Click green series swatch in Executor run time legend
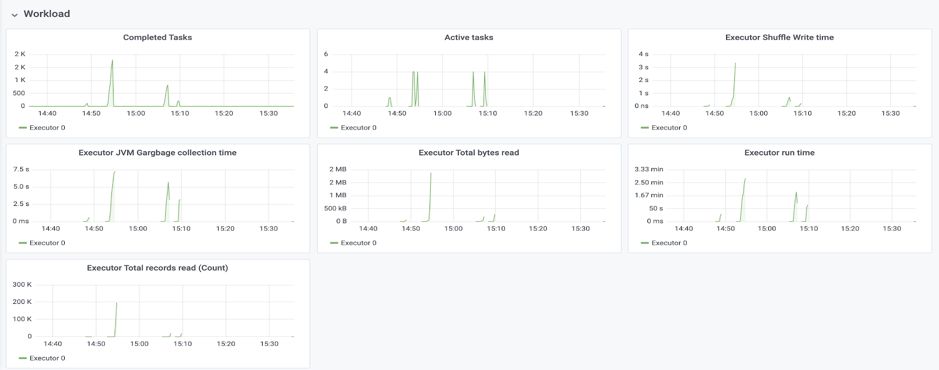Viewport: 939px width, 370px height. [644, 243]
